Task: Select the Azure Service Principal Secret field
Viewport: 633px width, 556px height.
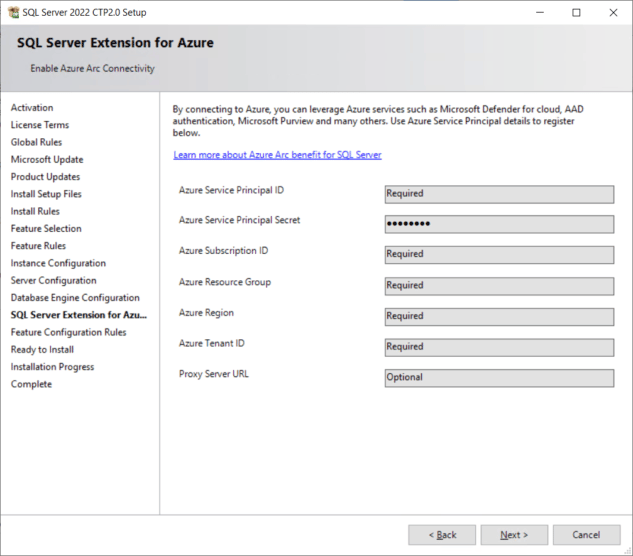Action: click(x=499, y=224)
